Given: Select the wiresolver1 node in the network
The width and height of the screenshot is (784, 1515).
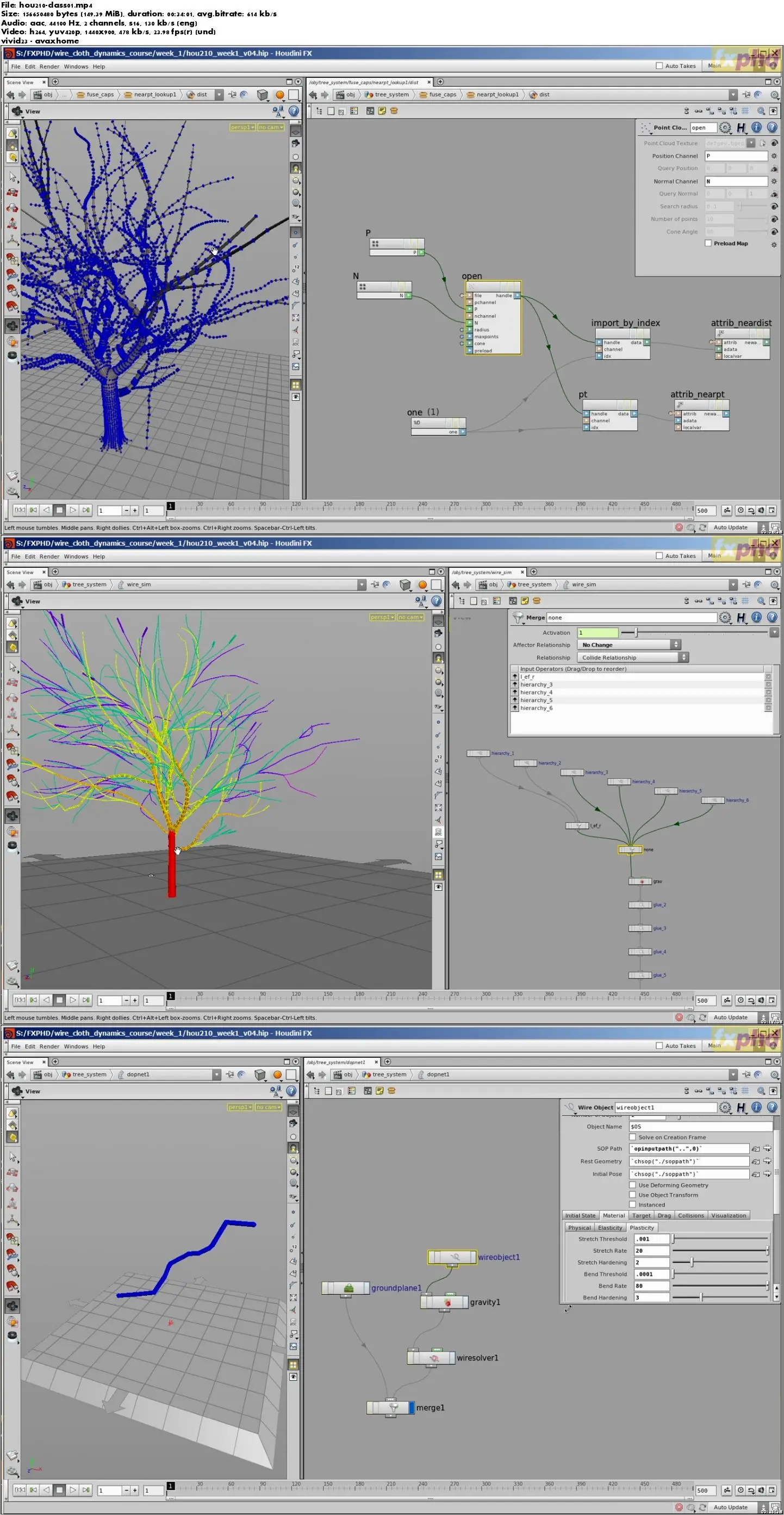Looking at the screenshot, I should coord(433,1357).
